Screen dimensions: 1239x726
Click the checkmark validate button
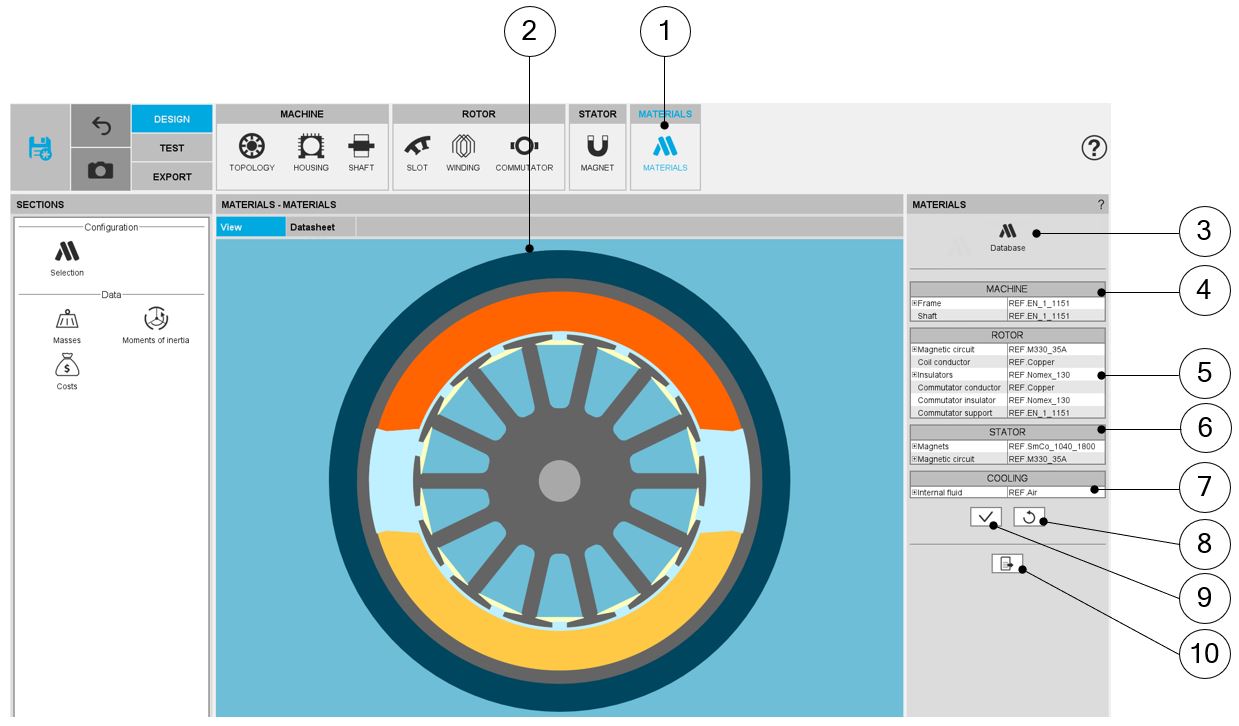coord(985,517)
